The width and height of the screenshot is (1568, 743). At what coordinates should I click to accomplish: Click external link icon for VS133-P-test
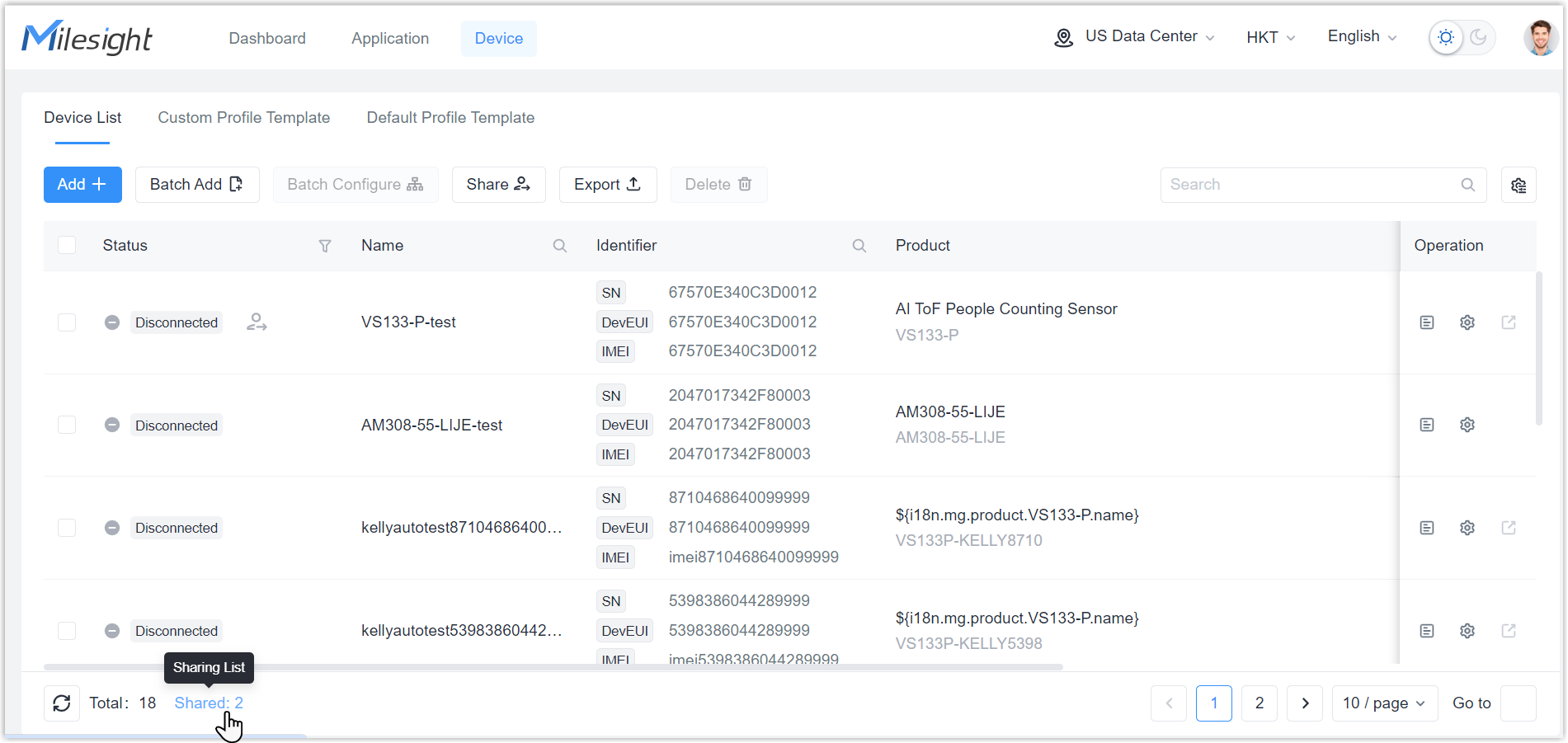(1509, 322)
